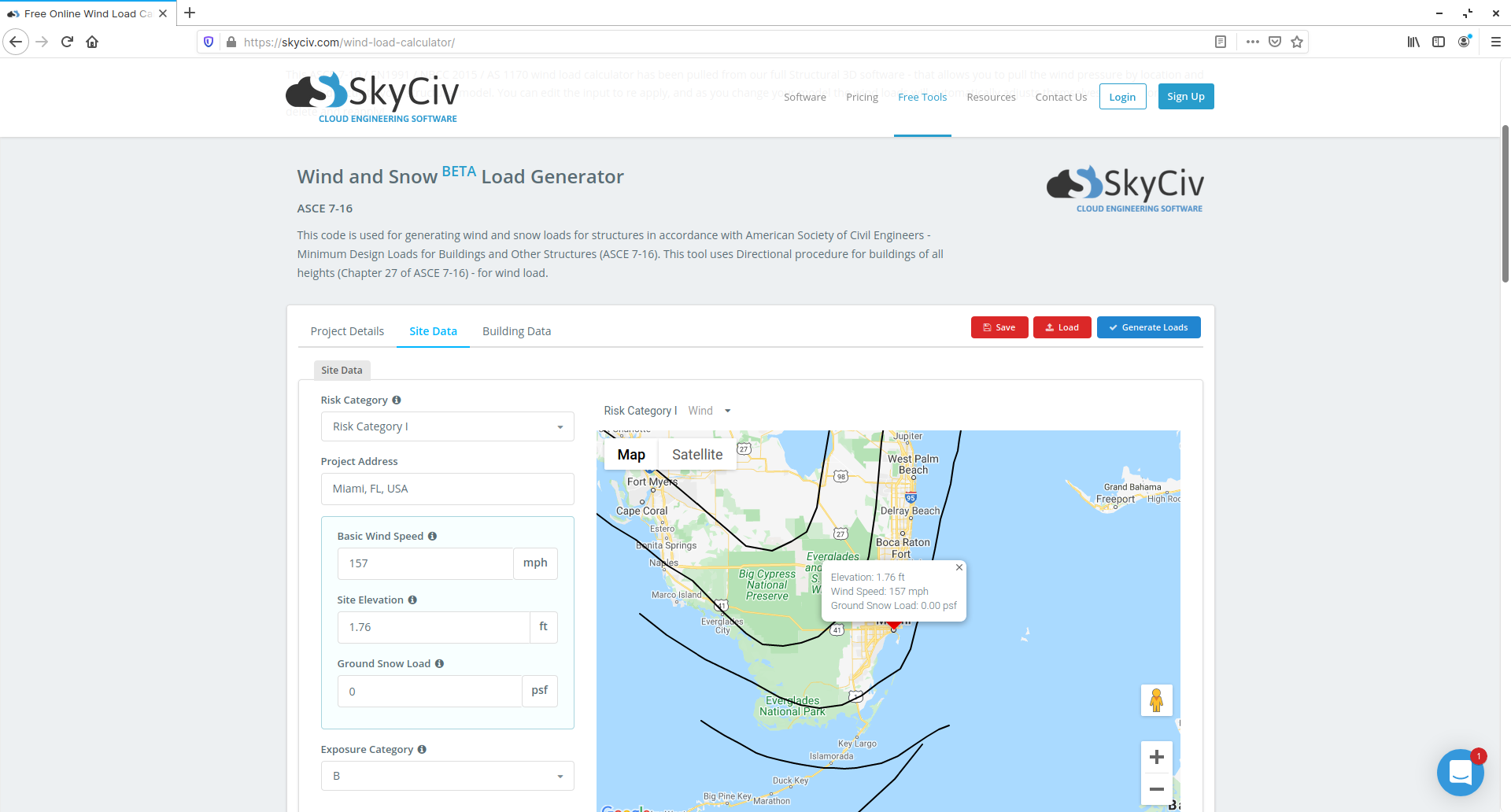Edit the Project Address field
The width and height of the screenshot is (1511, 812).
point(447,489)
